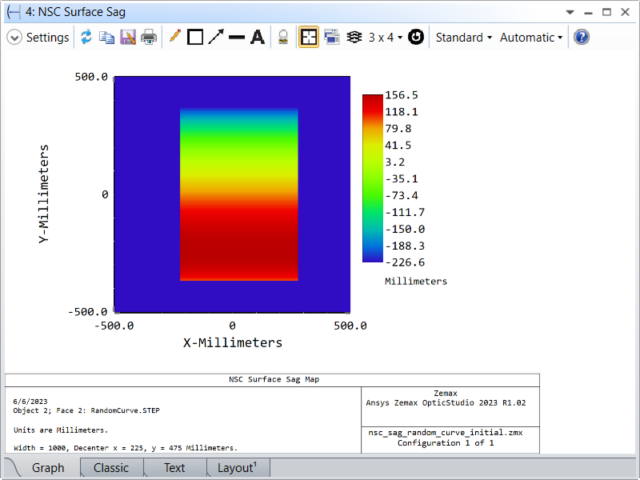Switch to the Text tab

pyautogui.click(x=174, y=468)
